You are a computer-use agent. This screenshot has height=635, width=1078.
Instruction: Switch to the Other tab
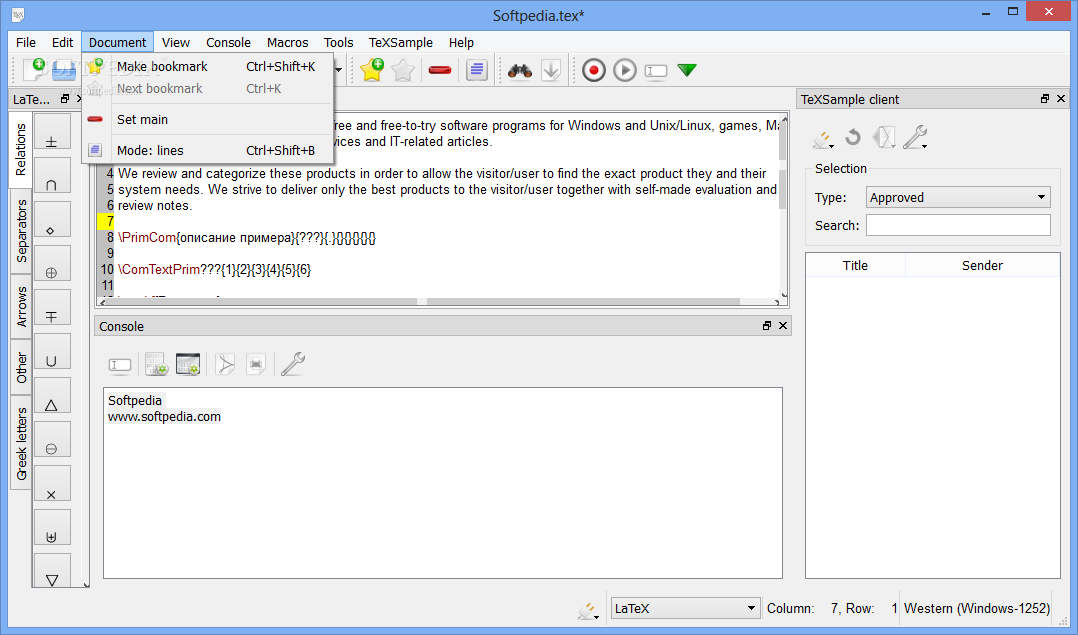click(x=21, y=368)
